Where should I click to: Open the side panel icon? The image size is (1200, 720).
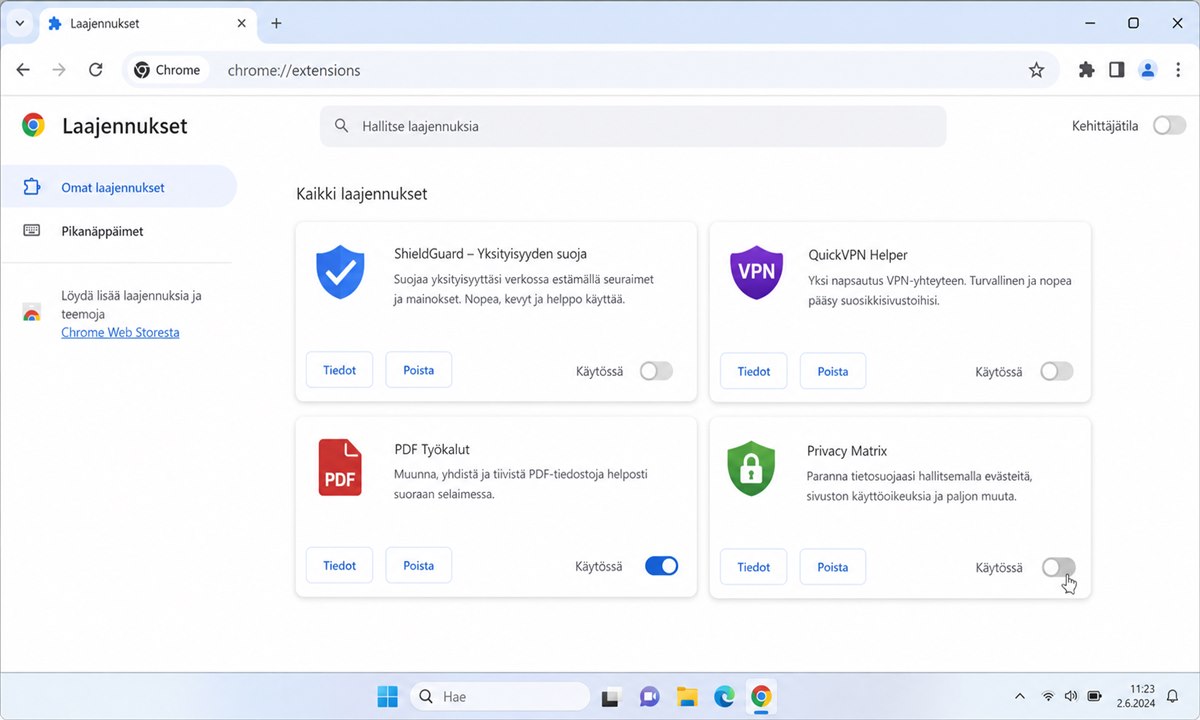[x=1117, y=70]
